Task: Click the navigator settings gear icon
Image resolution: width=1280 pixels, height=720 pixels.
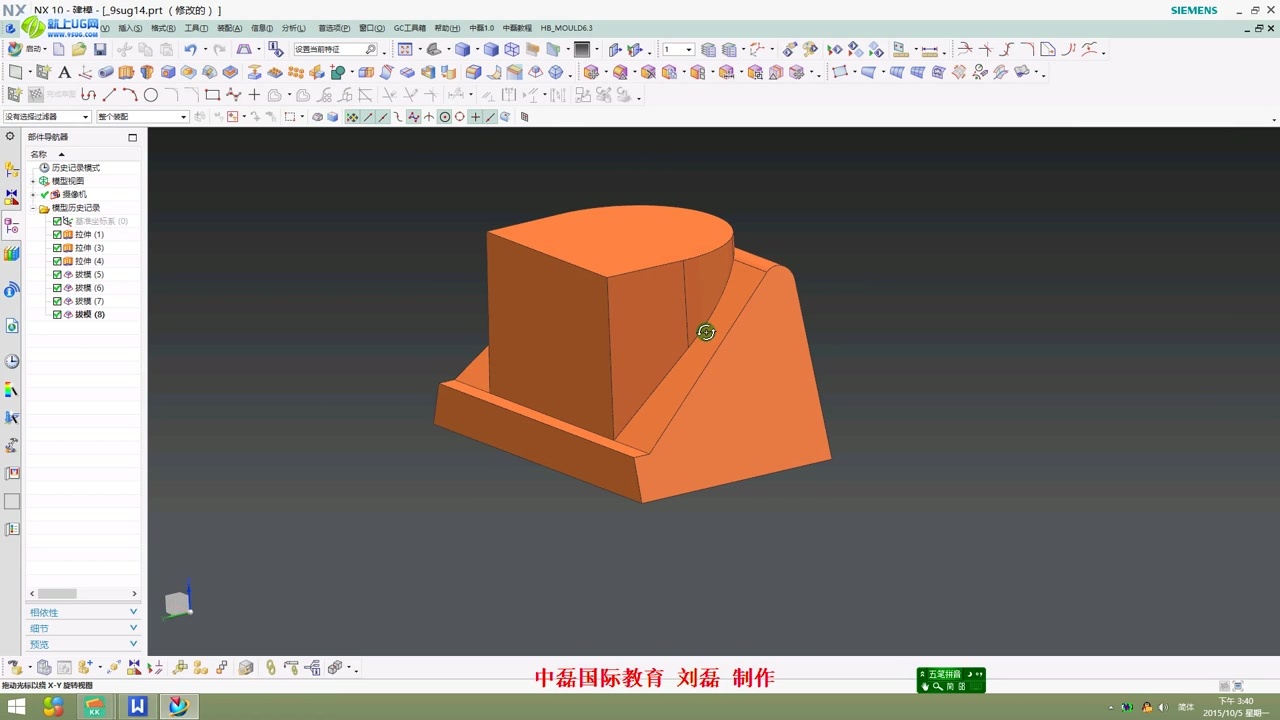Action: pos(10,137)
